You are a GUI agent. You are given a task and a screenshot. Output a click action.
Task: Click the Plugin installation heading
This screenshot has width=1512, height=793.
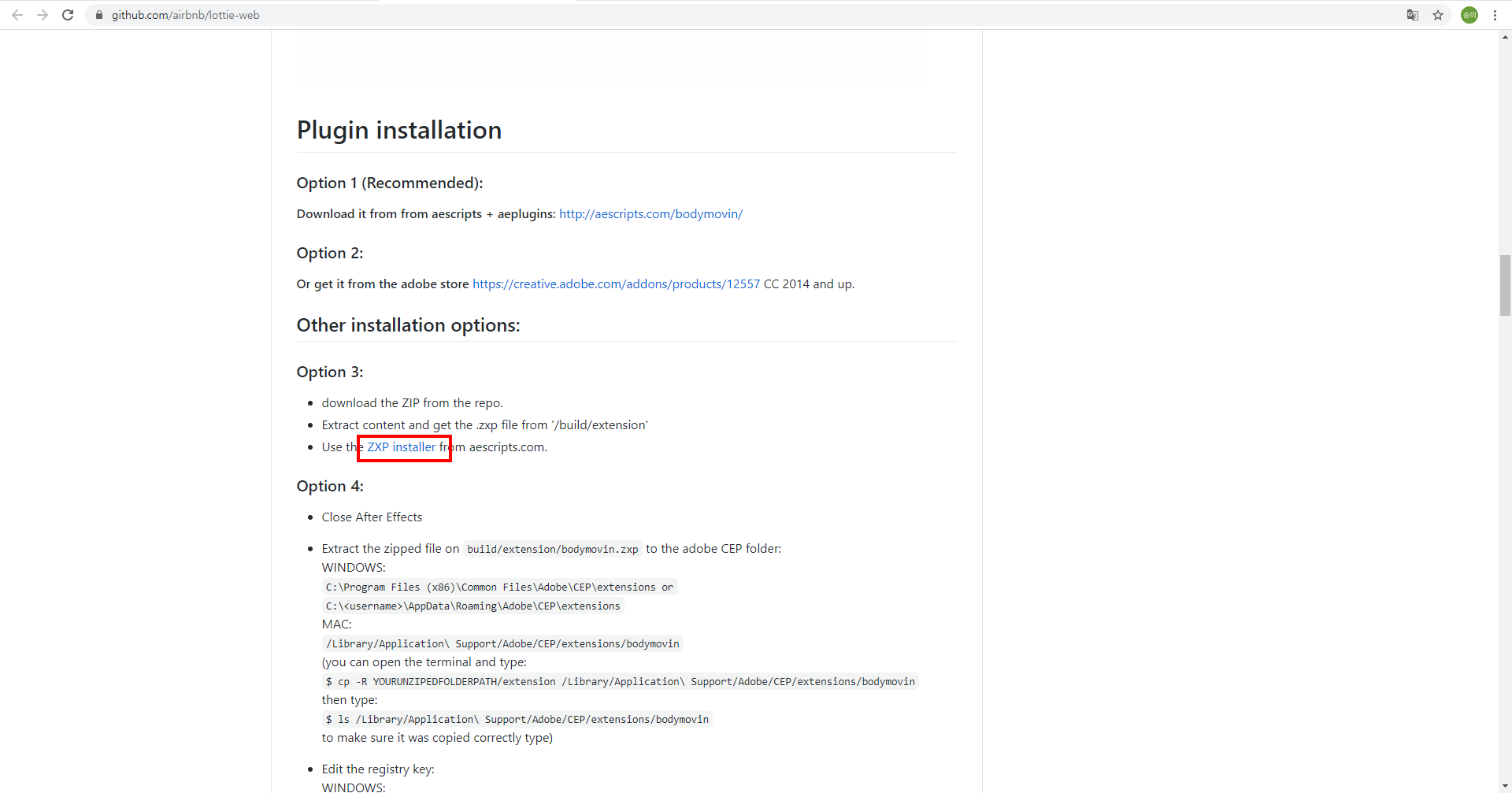pos(399,130)
